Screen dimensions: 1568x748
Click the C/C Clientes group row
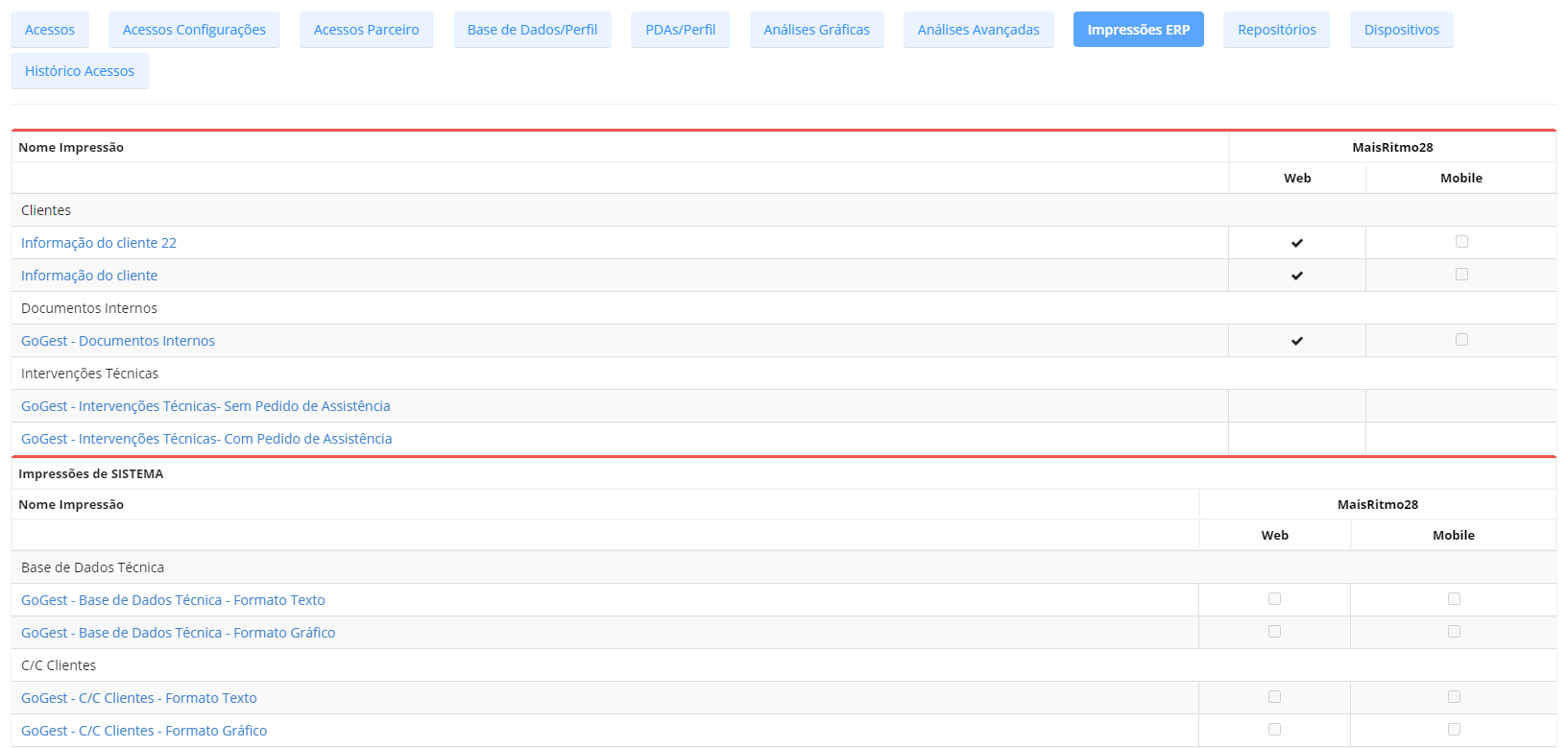pos(784,665)
